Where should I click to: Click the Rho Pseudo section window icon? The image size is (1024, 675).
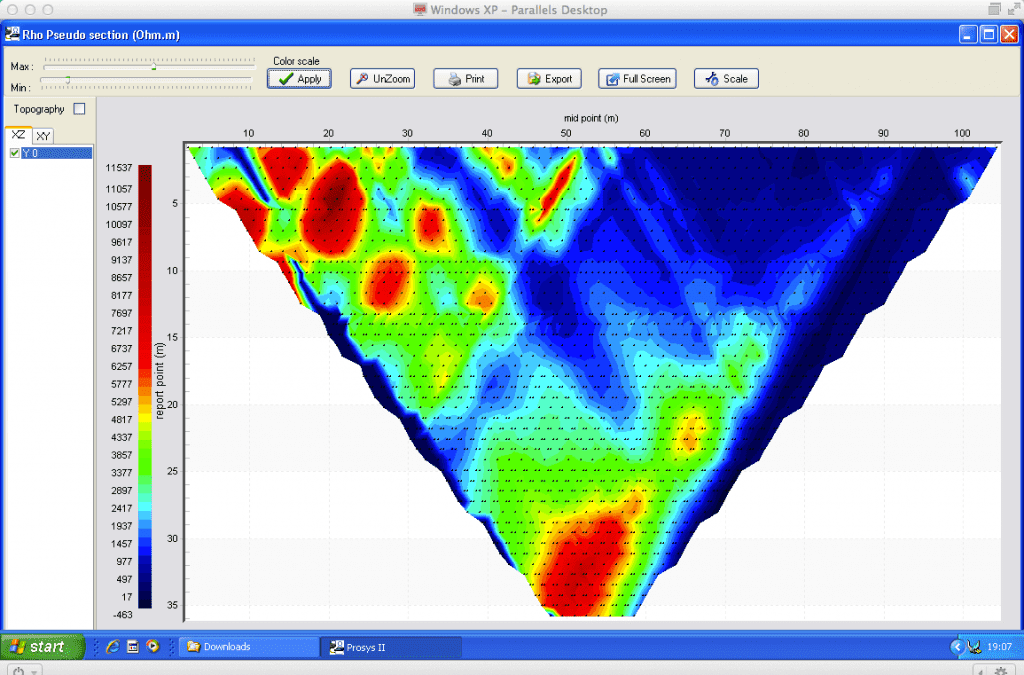[x=12, y=34]
